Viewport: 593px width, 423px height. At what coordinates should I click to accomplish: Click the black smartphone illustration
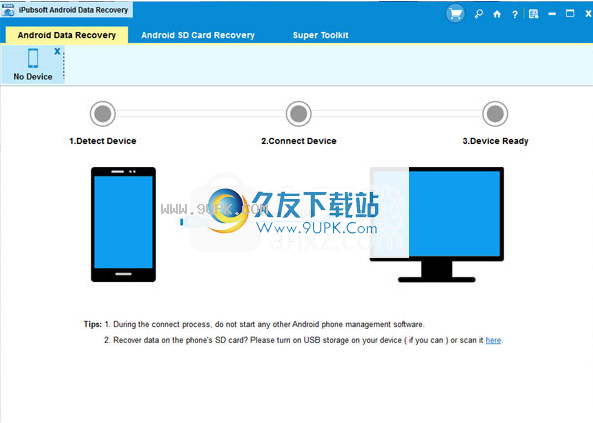coord(123,224)
